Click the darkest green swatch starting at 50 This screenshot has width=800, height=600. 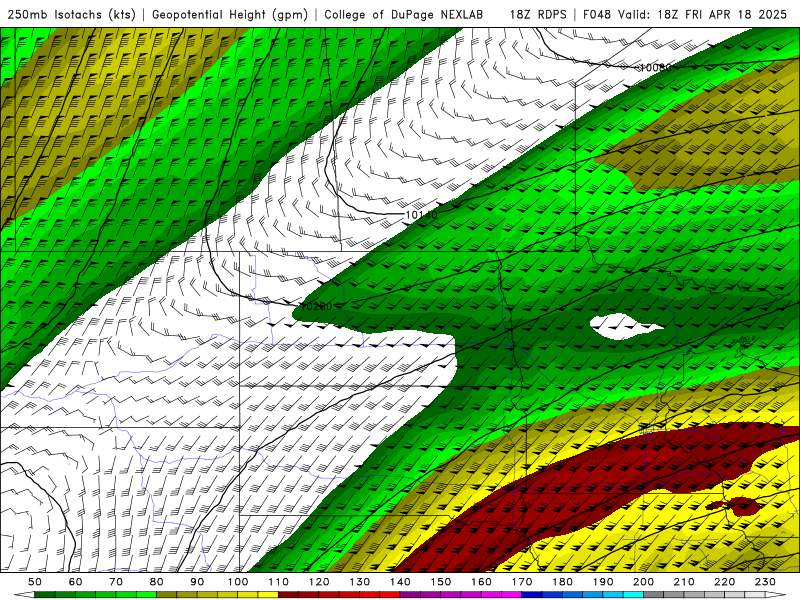click(44, 595)
